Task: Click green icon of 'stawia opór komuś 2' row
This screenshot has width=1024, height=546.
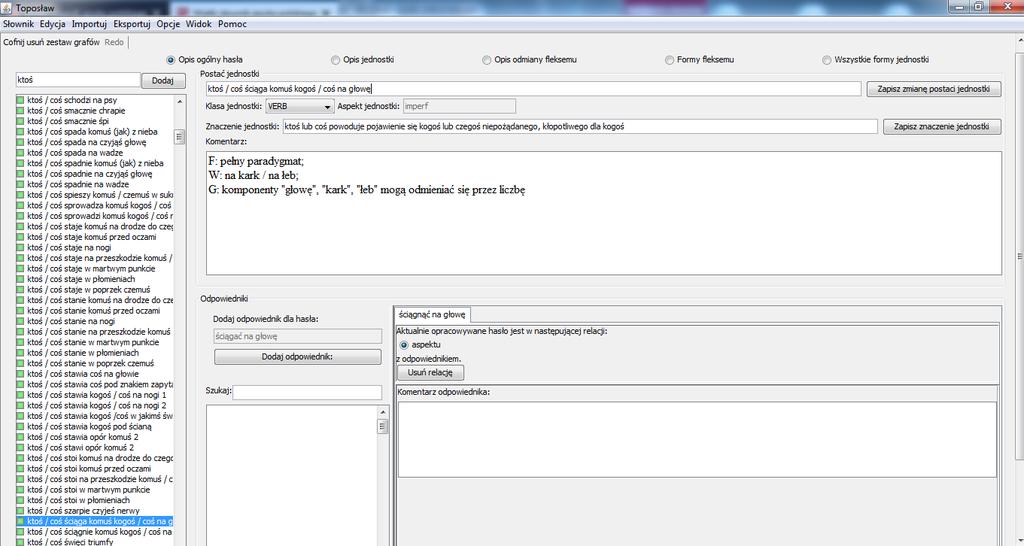Action: (20, 437)
